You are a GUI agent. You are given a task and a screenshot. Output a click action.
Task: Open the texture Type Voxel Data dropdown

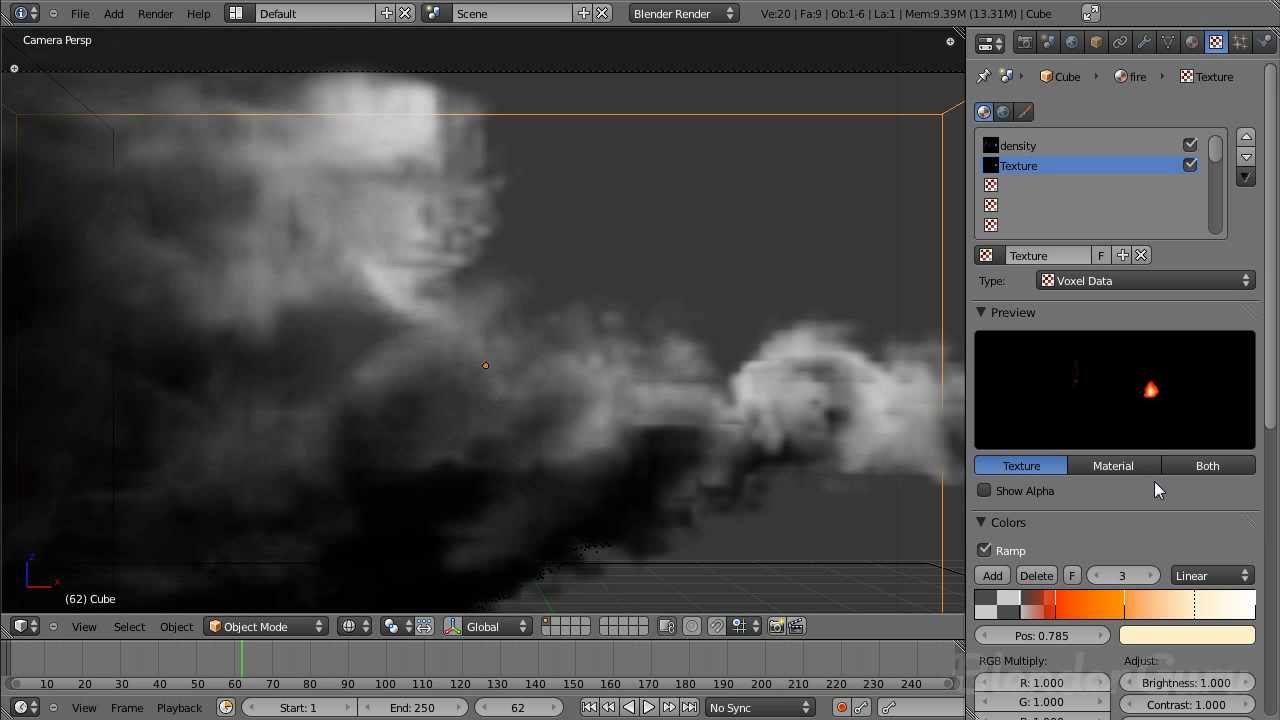point(1146,281)
